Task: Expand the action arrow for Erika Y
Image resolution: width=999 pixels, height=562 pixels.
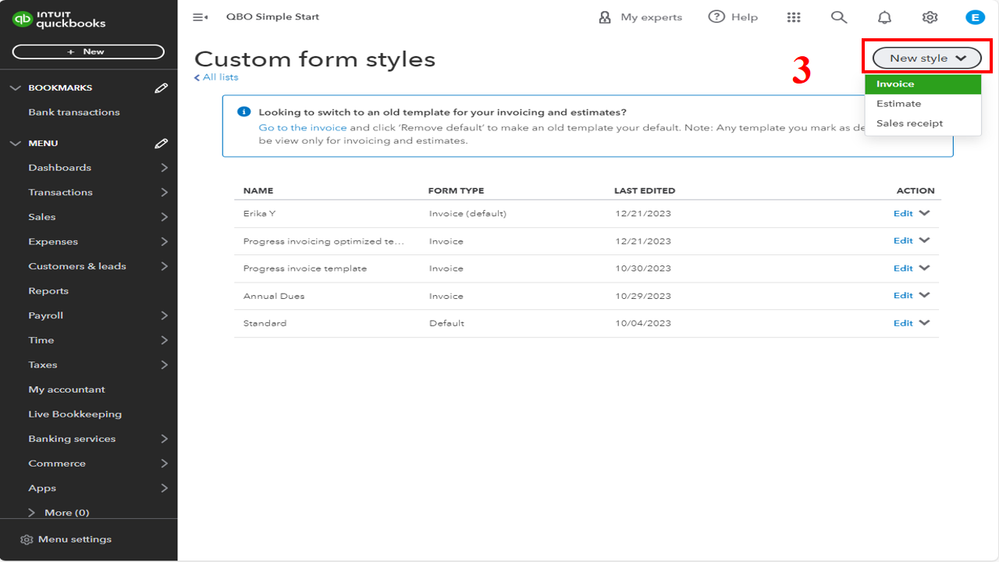Action: click(925, 213)
